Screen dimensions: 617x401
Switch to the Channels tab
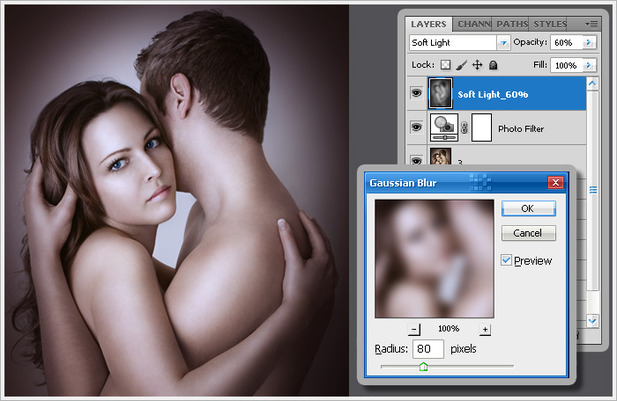pos(474,24)
